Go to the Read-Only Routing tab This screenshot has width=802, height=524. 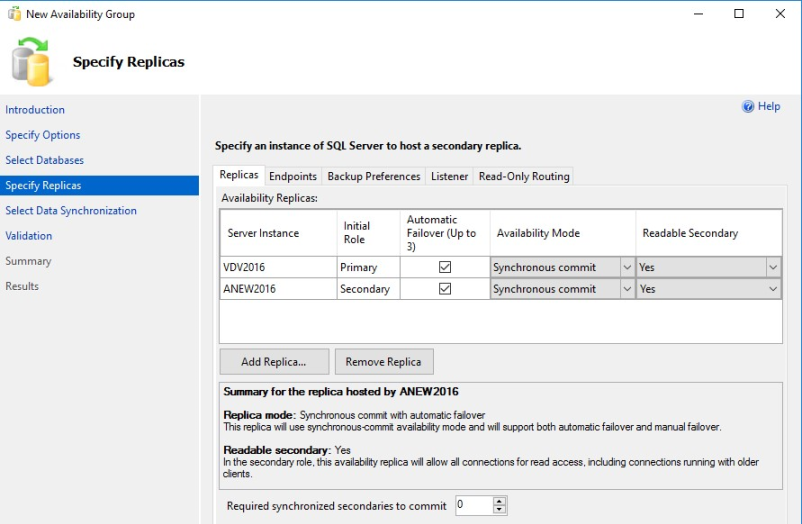coord(524,176)
